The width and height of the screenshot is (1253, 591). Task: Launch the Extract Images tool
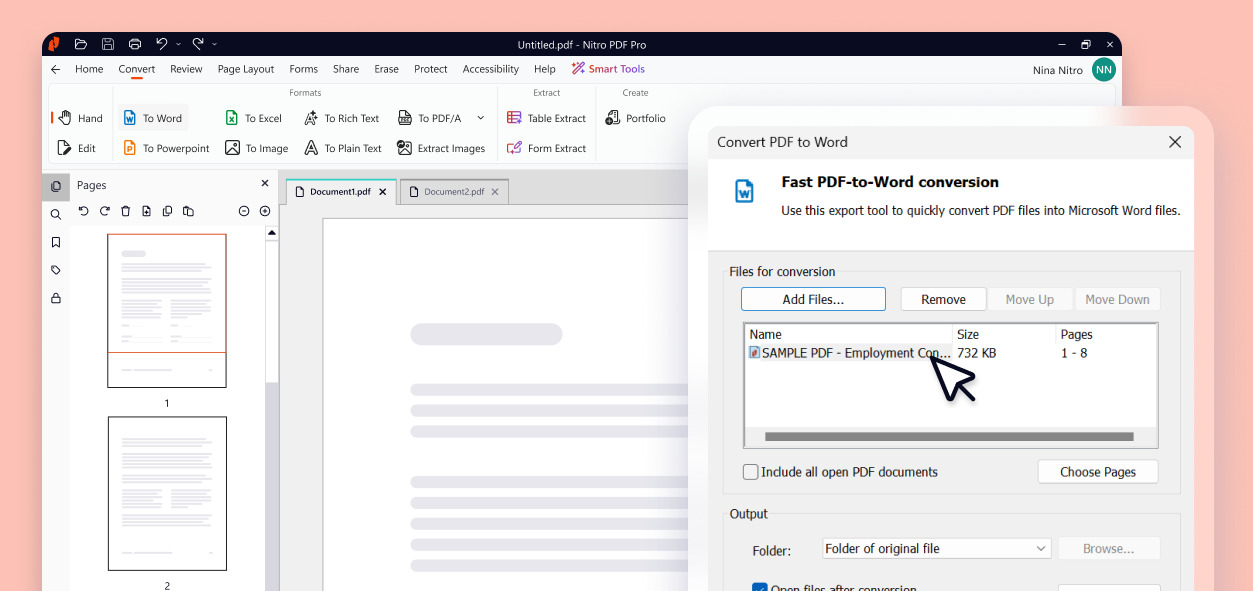click(441, 148)
